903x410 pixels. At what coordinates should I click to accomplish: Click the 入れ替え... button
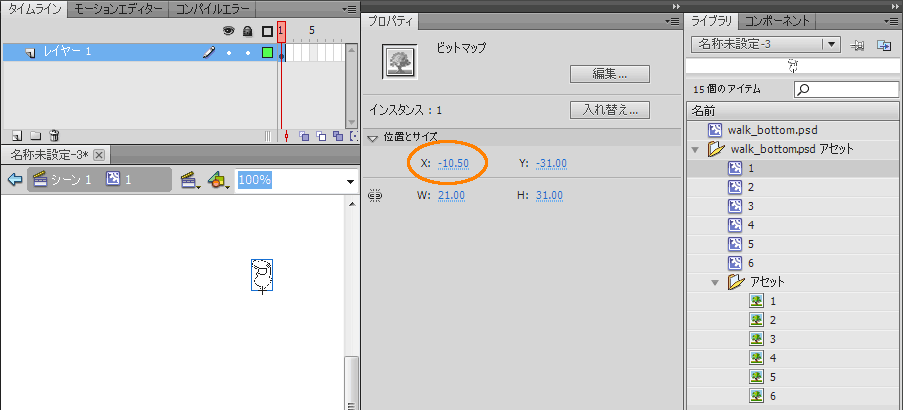point(609,110)
